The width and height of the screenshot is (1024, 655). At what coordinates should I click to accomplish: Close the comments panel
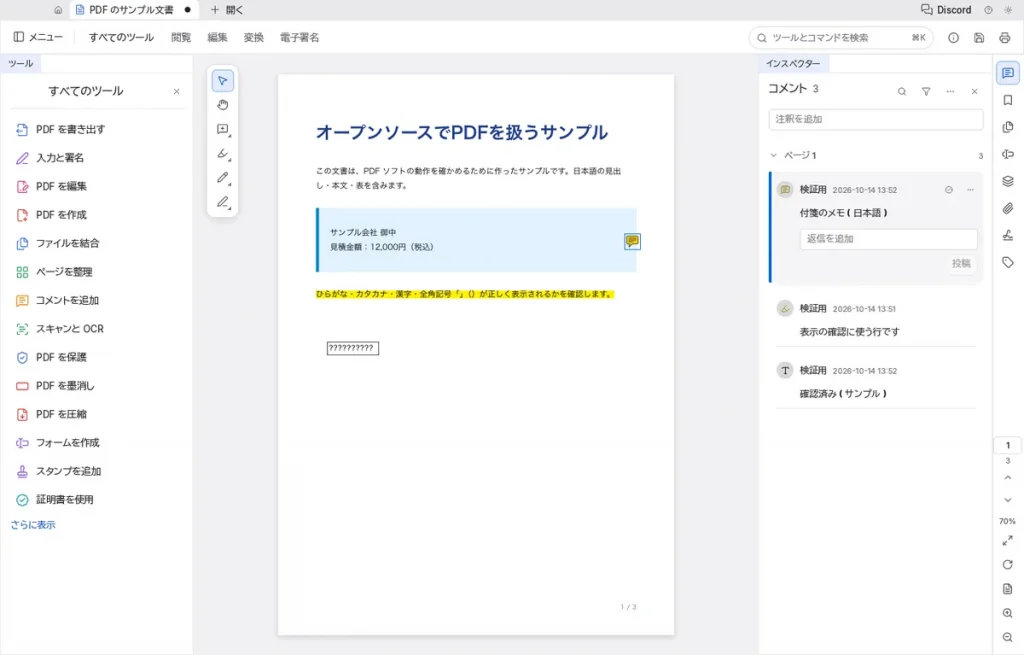click(974, 91)
